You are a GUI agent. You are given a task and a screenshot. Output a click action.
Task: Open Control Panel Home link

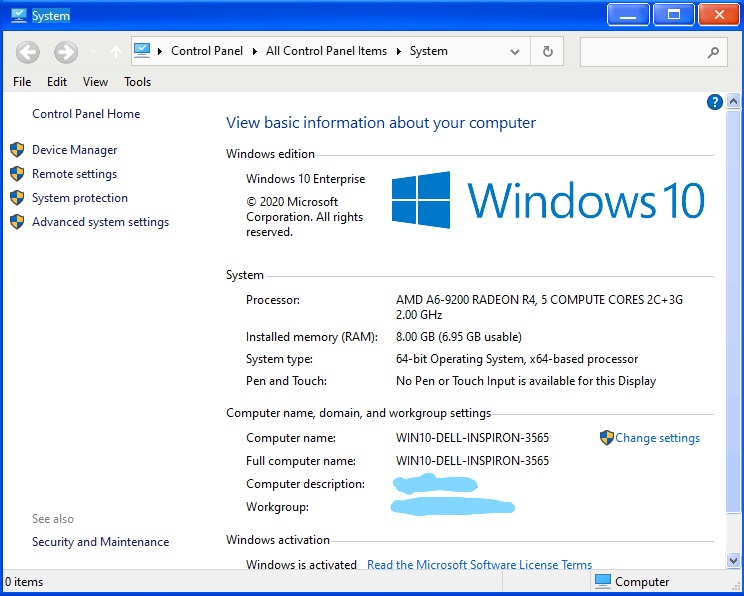click(x=86, y=114)
